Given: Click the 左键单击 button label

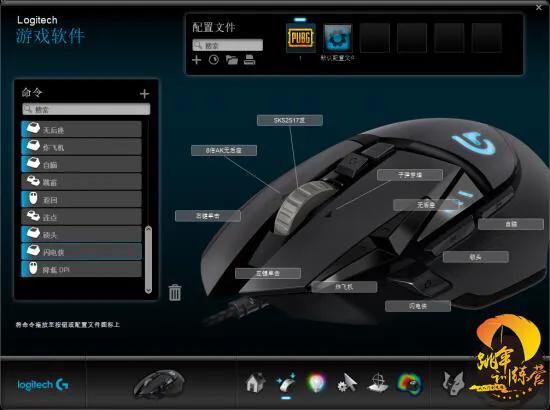Looking at the screenshot, I should pyautogui.click(x=268, y=274).
